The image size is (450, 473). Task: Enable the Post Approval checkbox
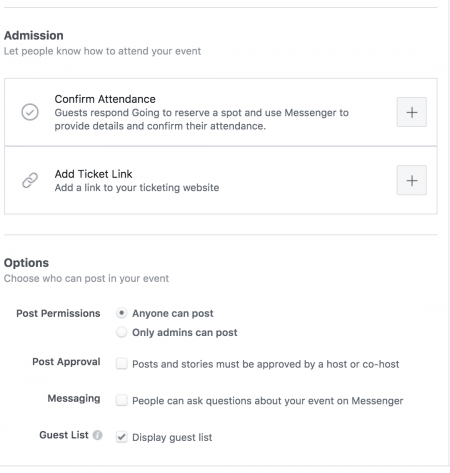[x=121, y=363]
